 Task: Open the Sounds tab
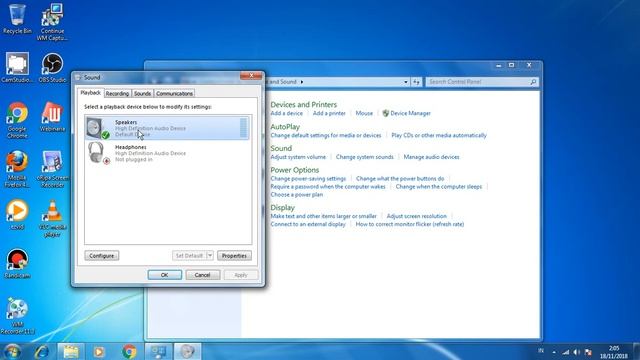click(x=142, y=93)
